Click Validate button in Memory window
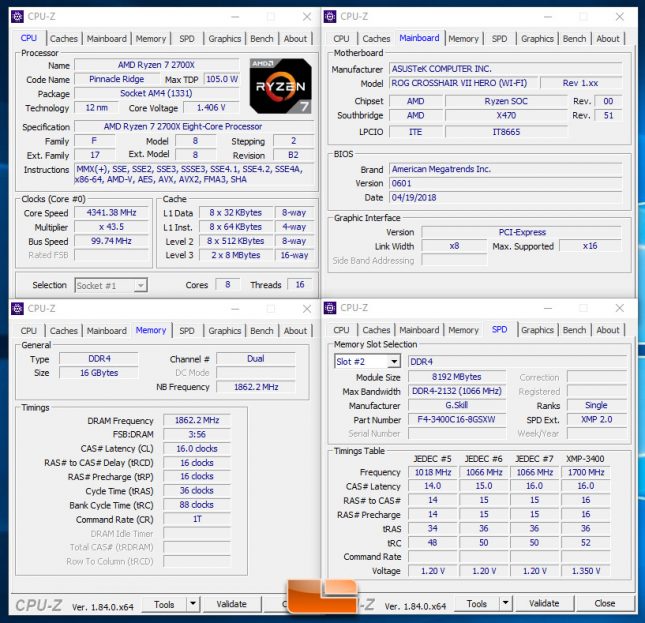Screen dimensions: 645x623 pyautogui.click(x=232, y=604)
